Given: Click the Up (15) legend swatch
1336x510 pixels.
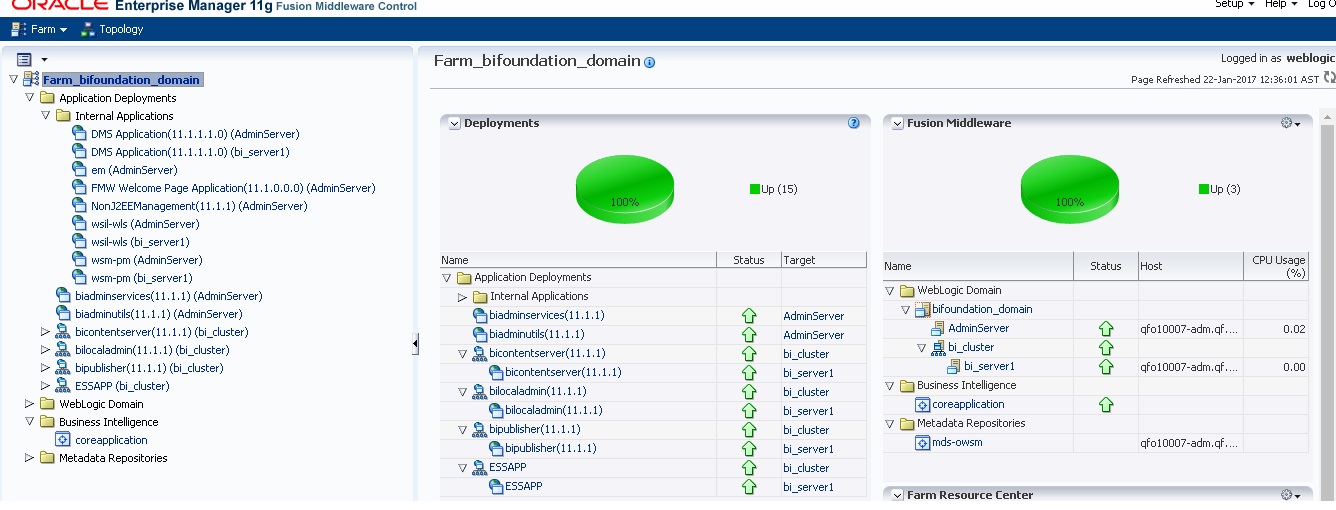Looking at the screenshot, I should (x=755, y=189).
